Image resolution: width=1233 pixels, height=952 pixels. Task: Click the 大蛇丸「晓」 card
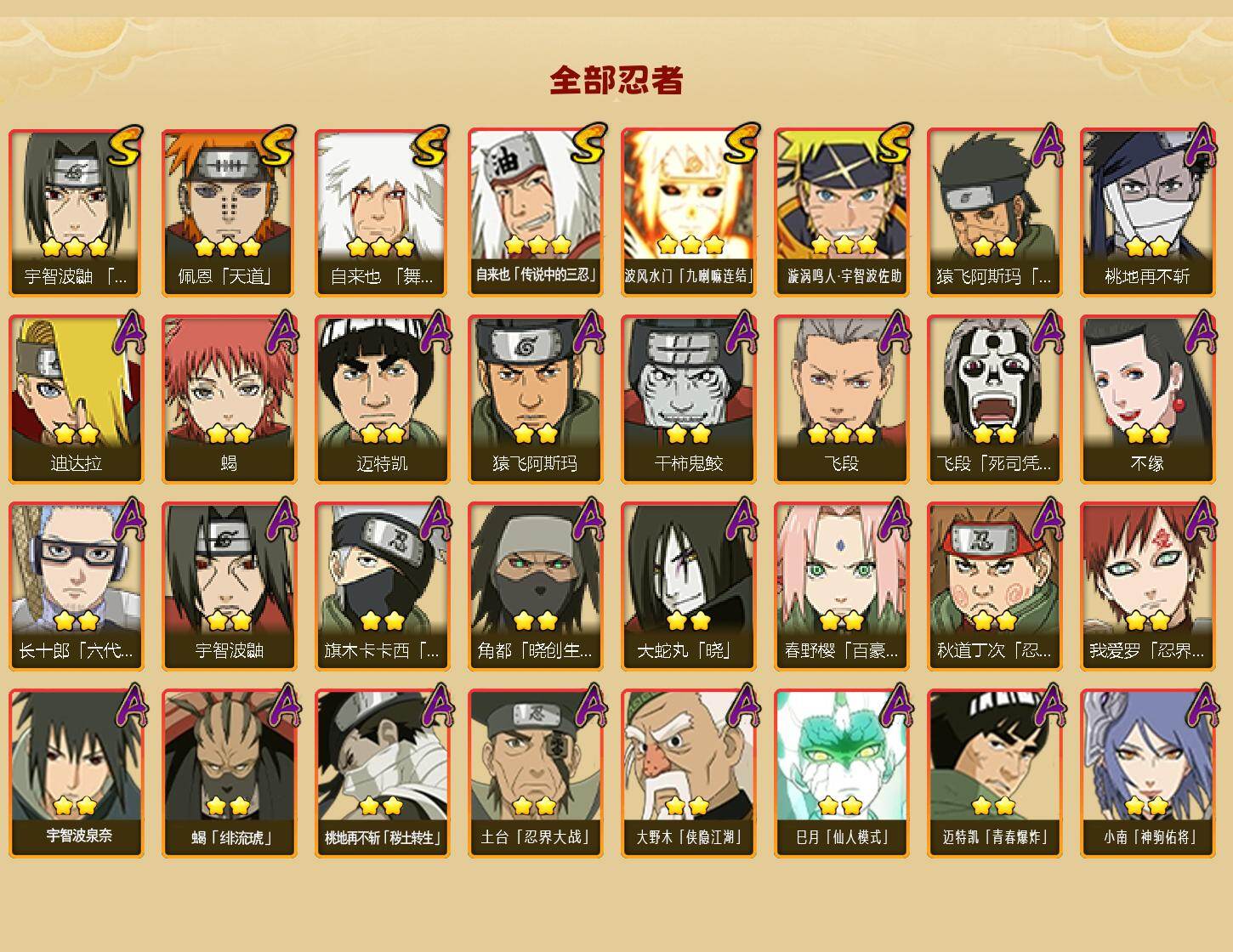(688, 586)
